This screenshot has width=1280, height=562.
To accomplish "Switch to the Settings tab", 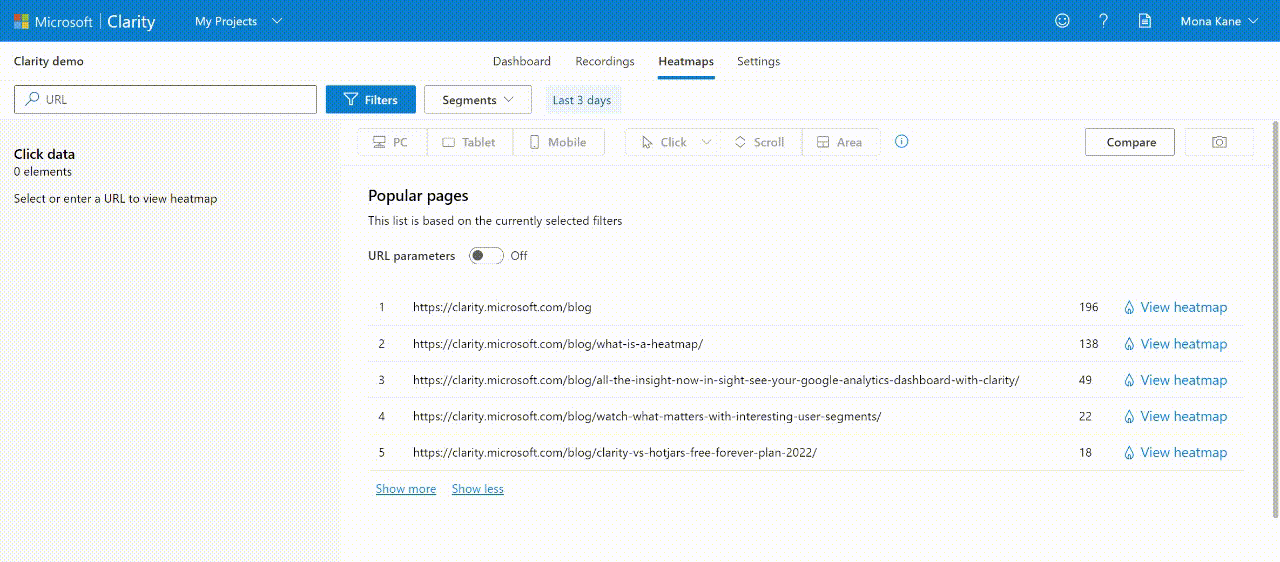I will (x=758, y=61).
